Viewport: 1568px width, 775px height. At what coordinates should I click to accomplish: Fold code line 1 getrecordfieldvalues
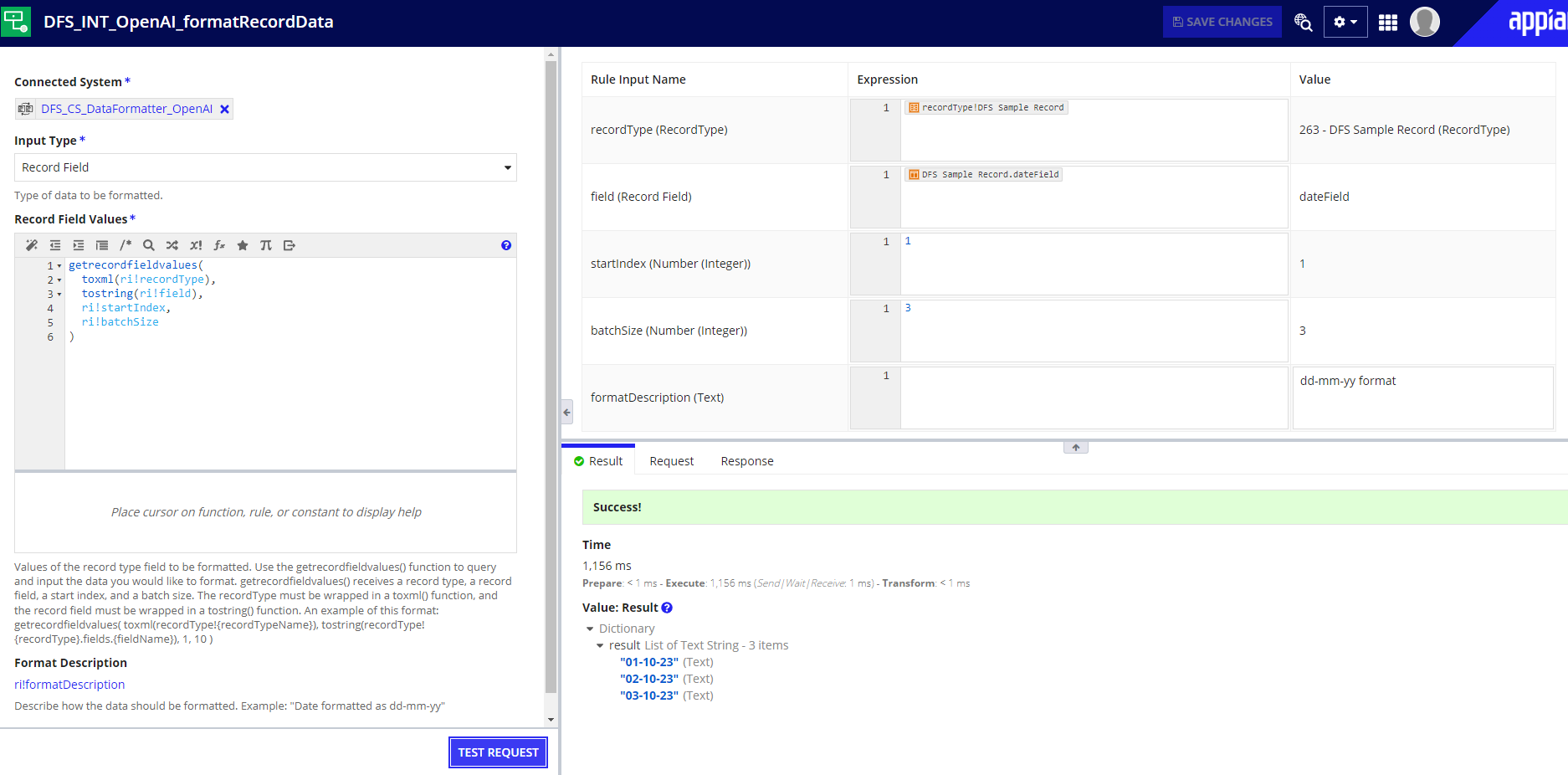(59, 266)
